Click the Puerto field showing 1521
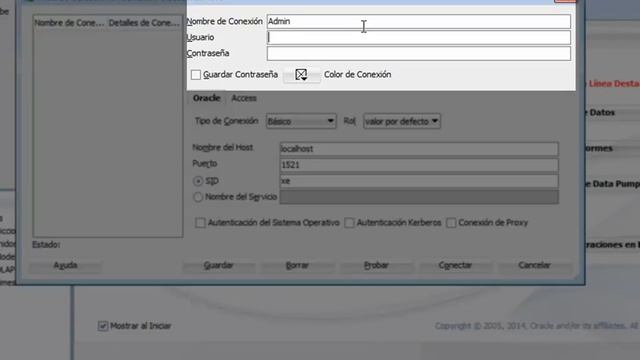The width and height of the screenshot is (640, 360). tap(419, 165)
